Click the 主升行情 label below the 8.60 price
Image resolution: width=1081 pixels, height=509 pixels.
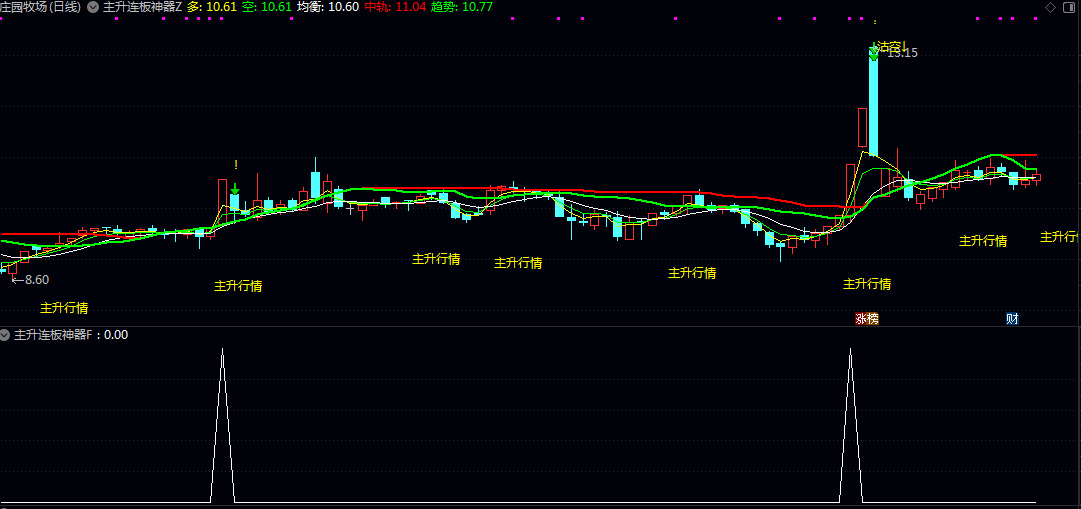tap(64, 308)
